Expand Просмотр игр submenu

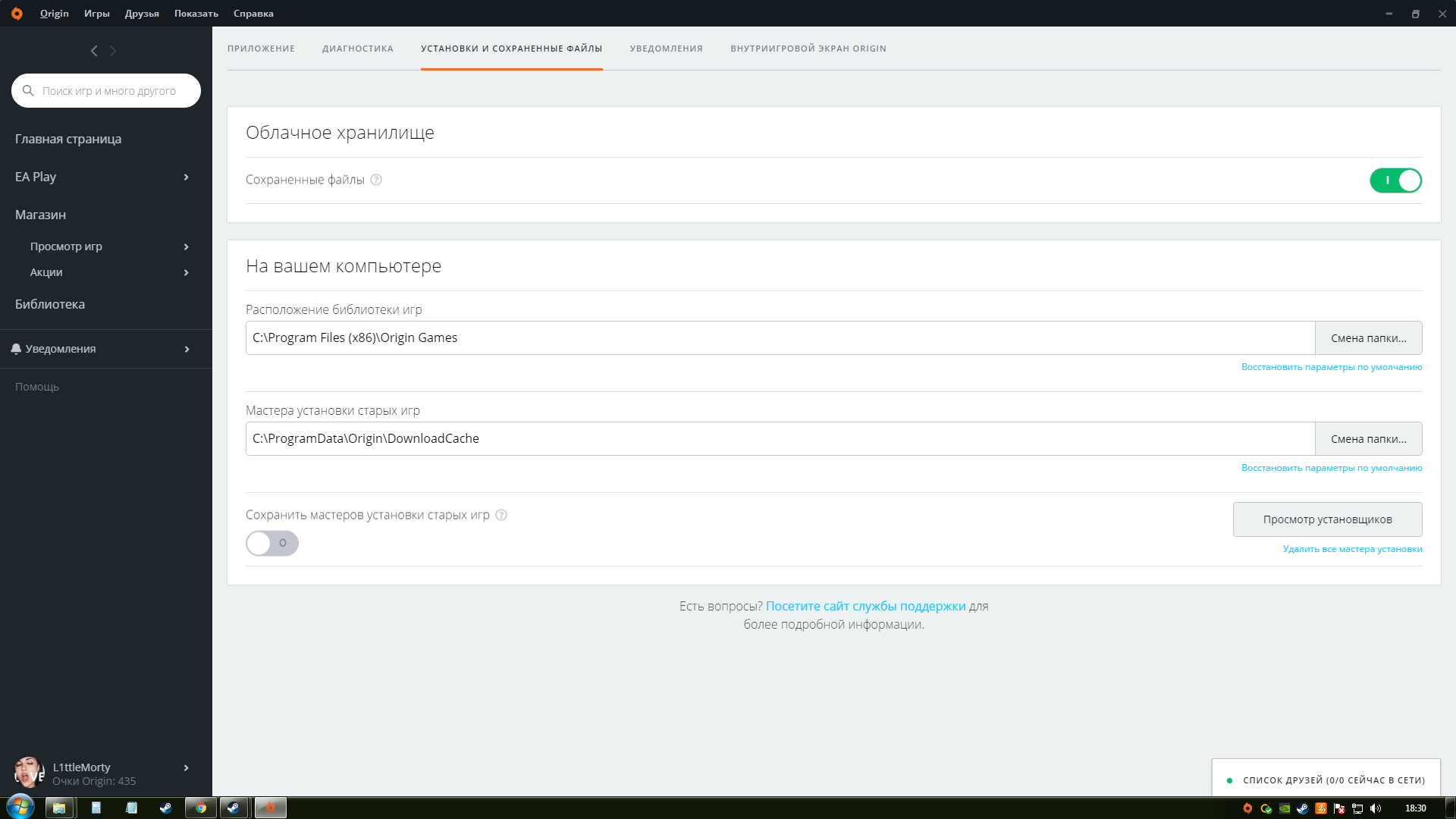pyautogui.click(x=186, y=247)
